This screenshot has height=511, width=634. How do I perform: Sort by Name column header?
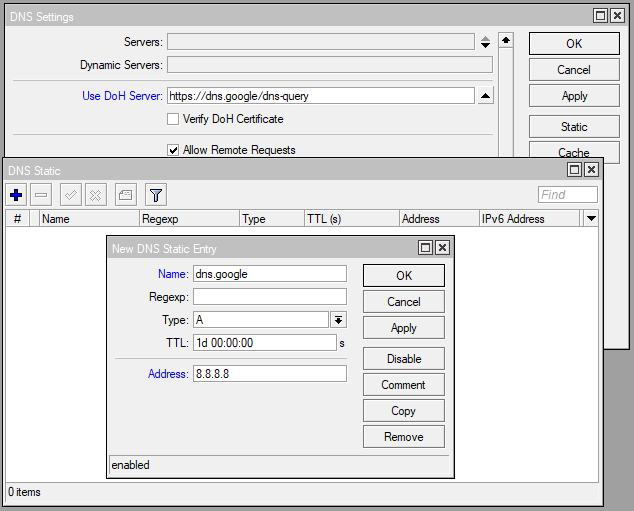[89, 219]
